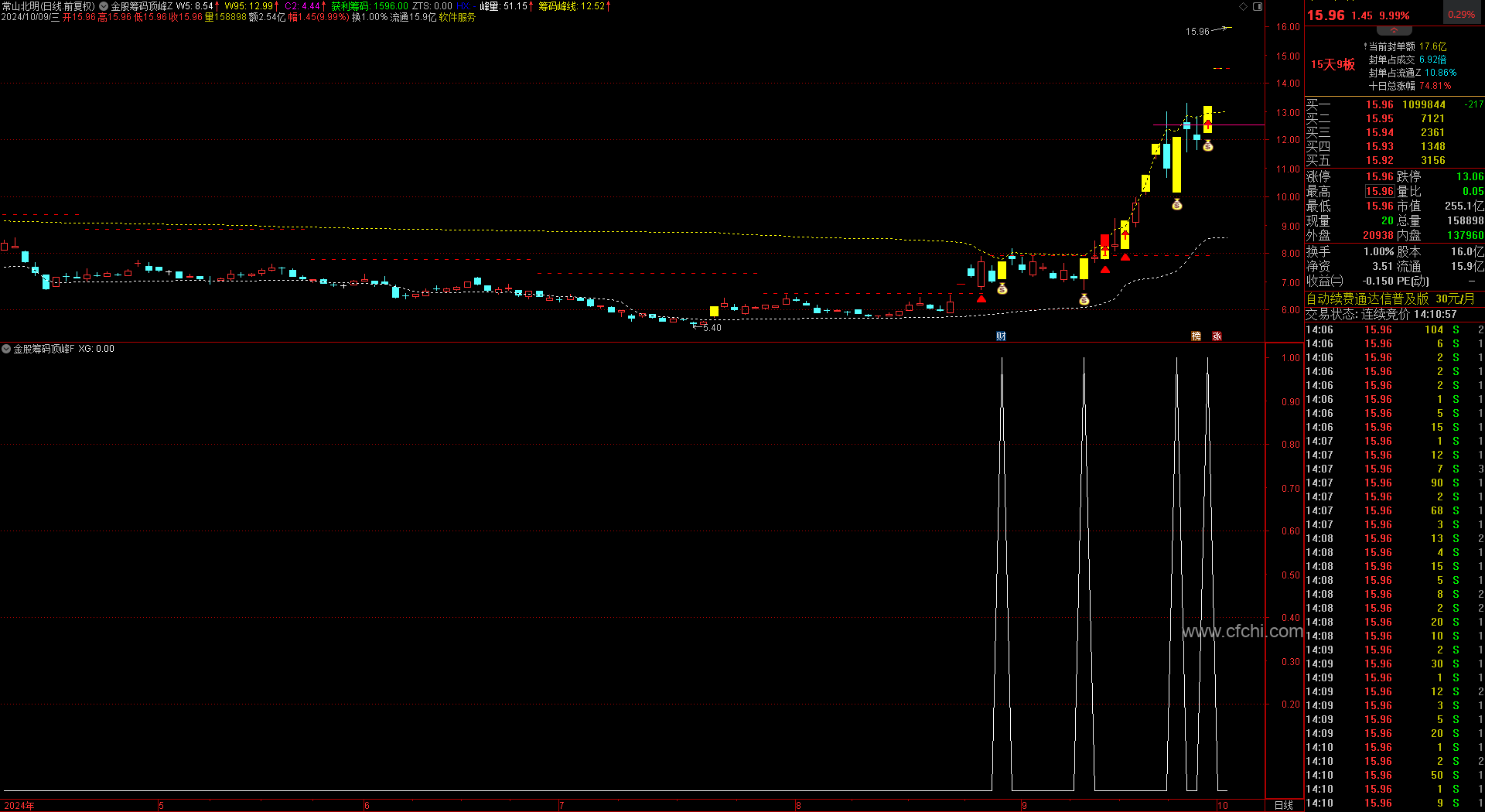Click the 15.96 price annotation on chart
This screenshot has height=812, width=1485.
[1197, 32]
